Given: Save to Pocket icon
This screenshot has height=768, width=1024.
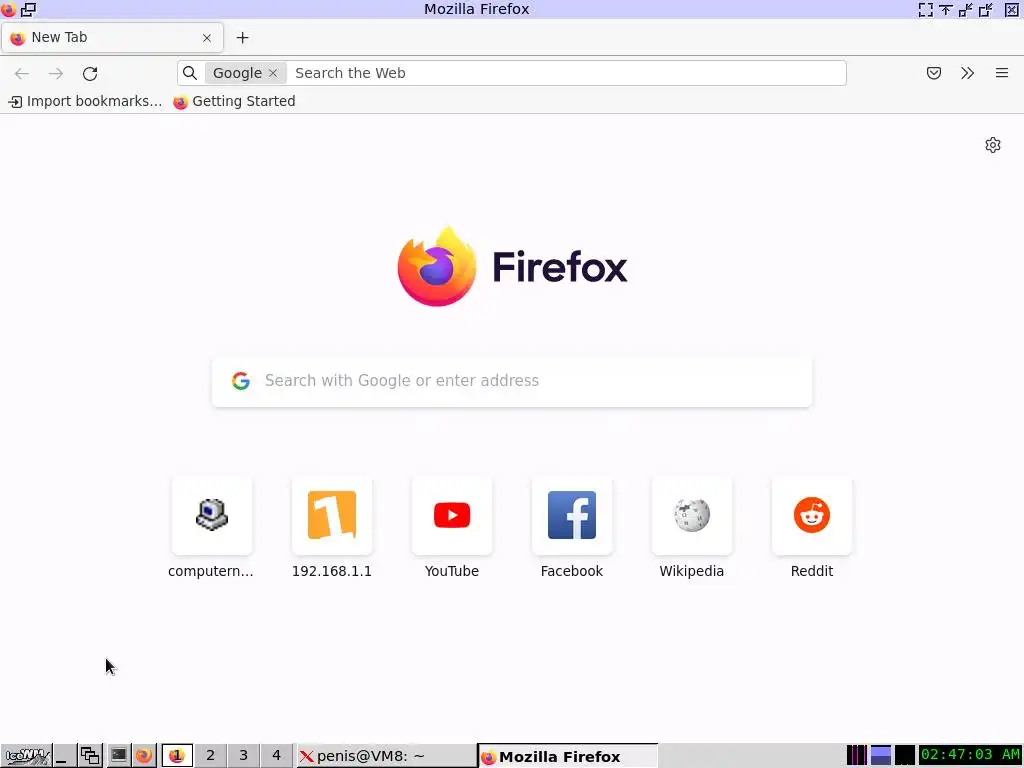Looking at the screenshot, I should [x=934, y=73].
